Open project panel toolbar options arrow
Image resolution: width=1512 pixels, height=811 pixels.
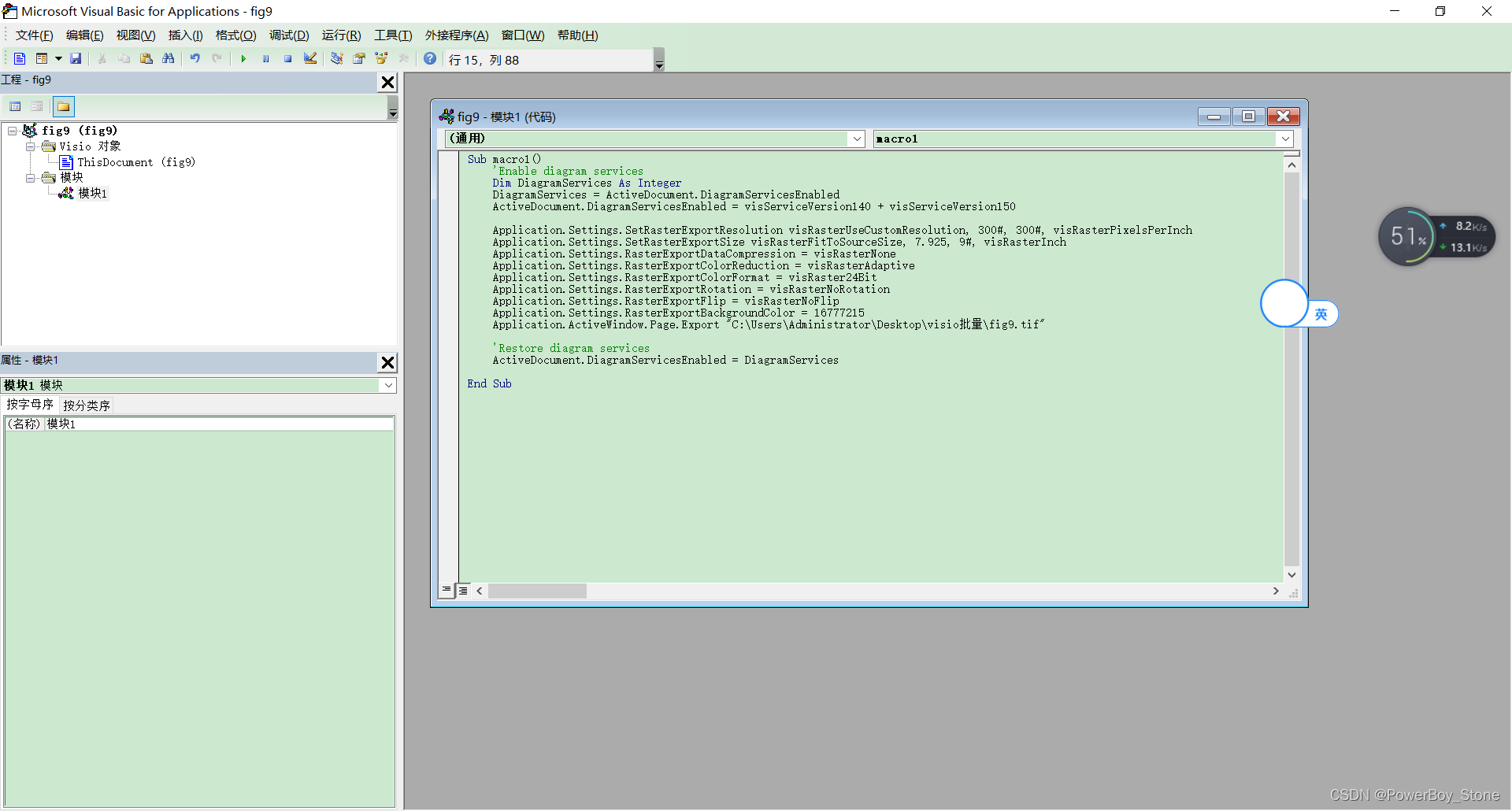393,107
